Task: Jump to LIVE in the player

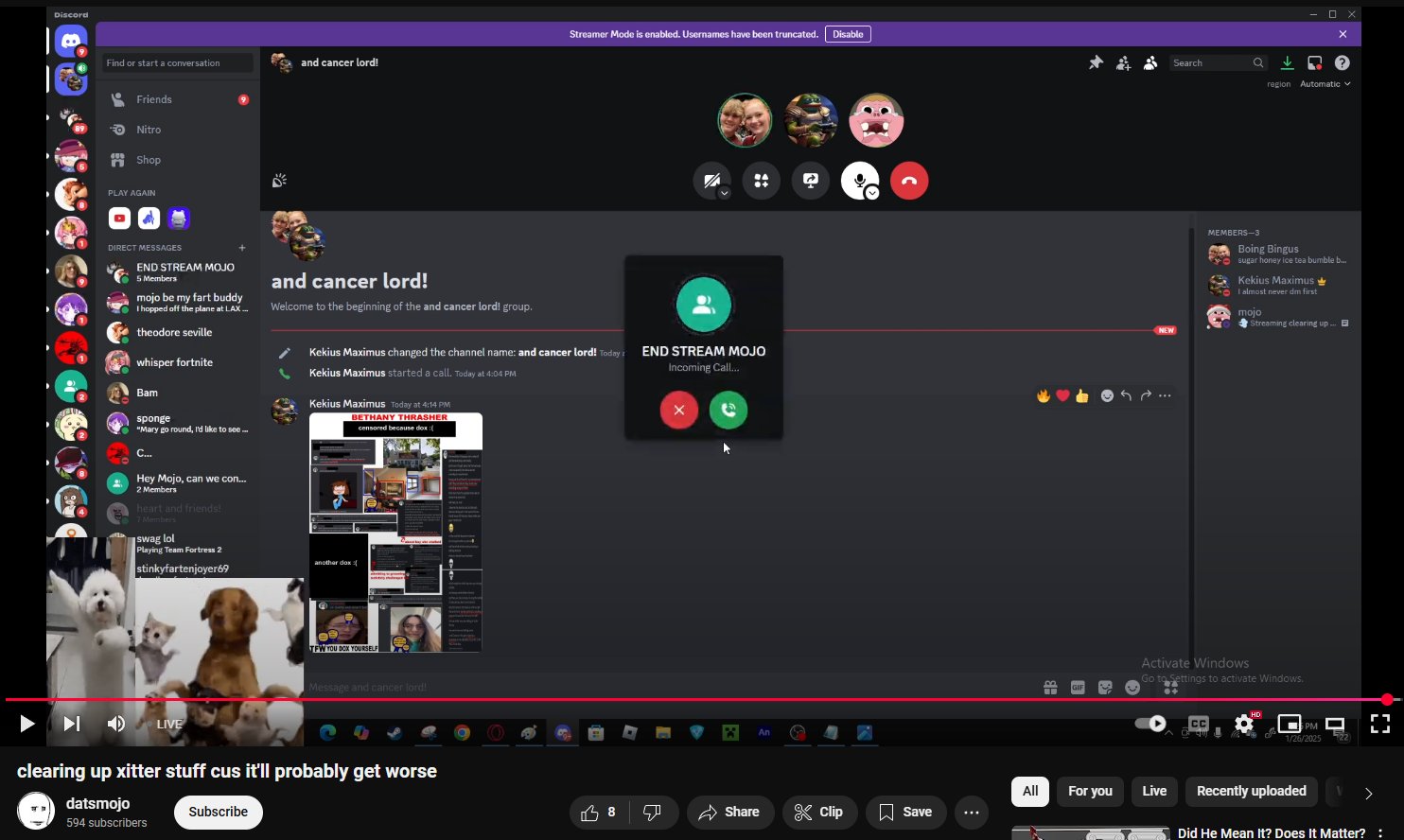Action: pos(169,724)
